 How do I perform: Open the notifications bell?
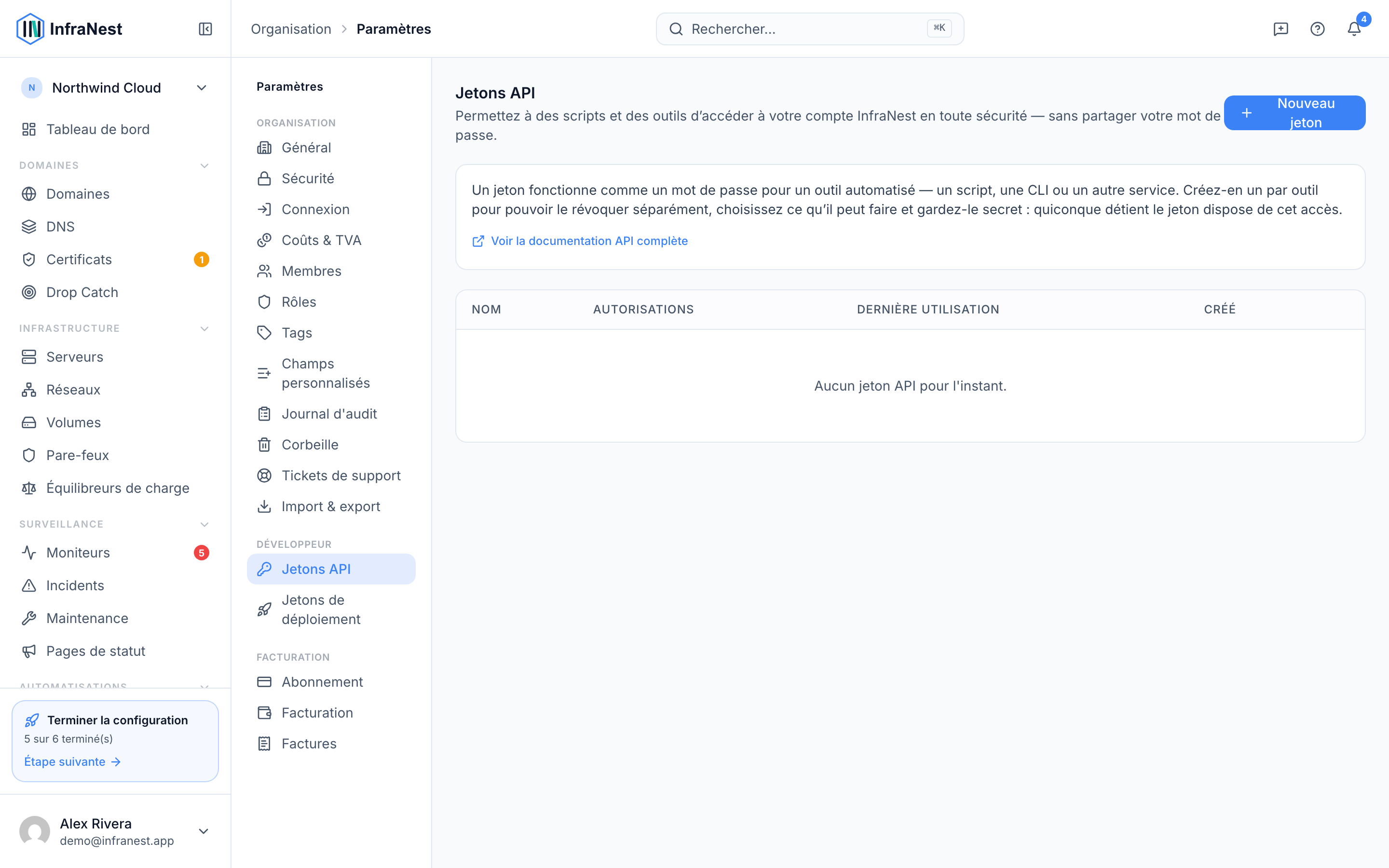pos(1354,29)
